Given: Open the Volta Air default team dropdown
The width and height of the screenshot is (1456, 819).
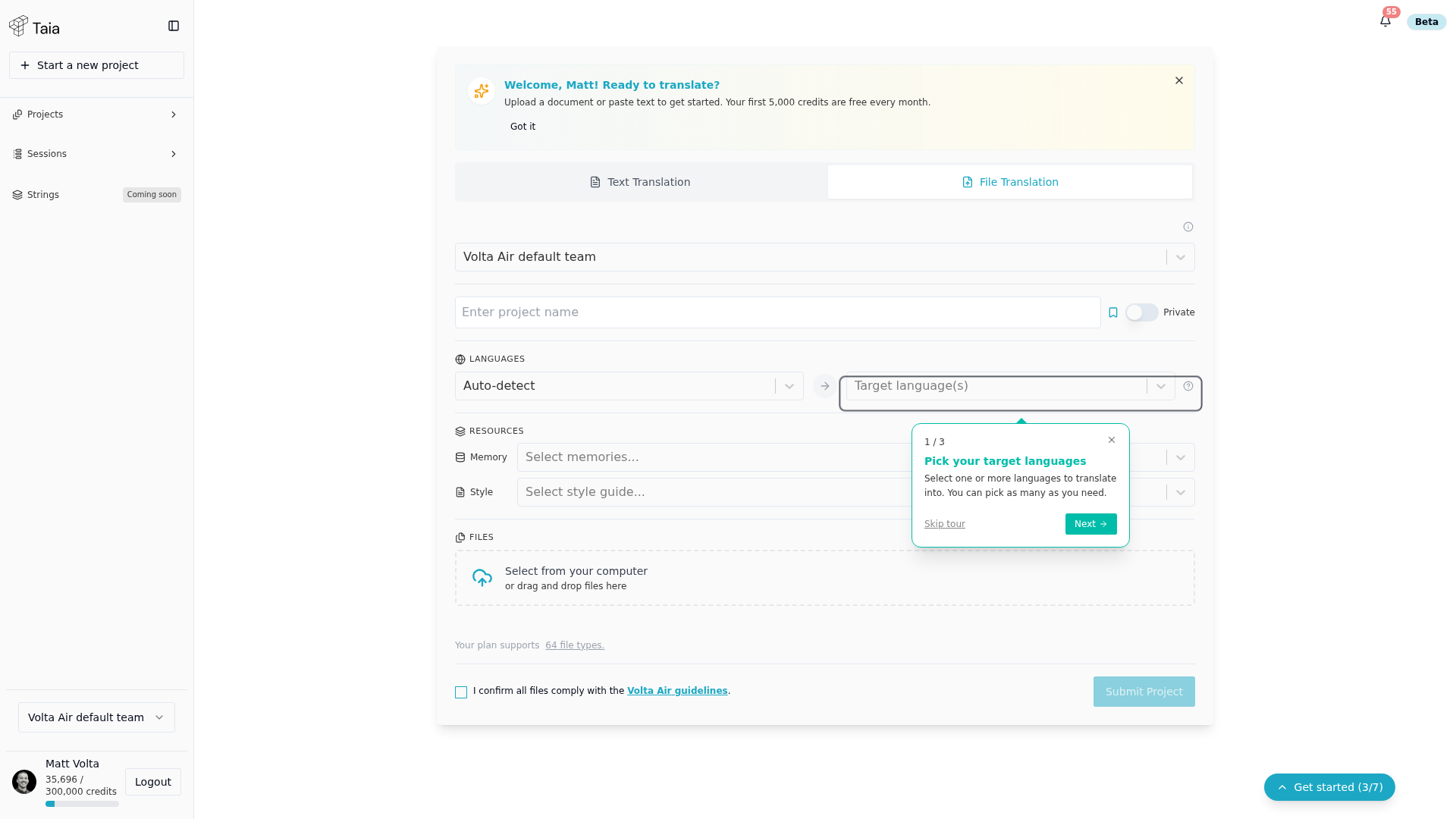Looking at the screenshot, I should tap(824, 257).
